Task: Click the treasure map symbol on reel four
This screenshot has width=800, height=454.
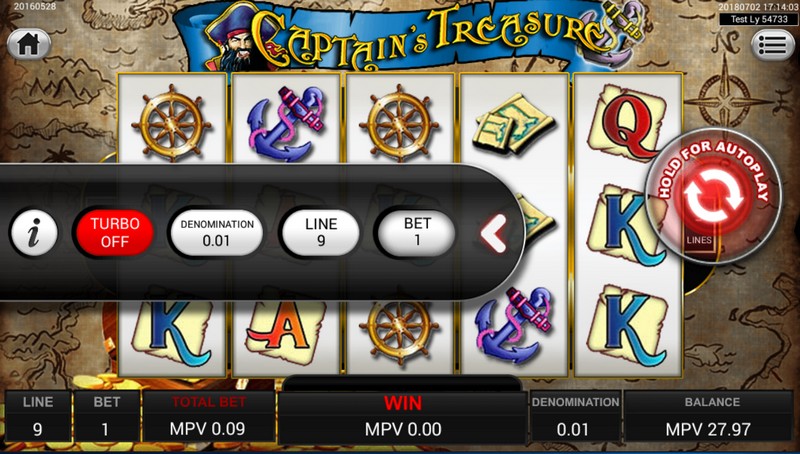Action: click(514, 124)
